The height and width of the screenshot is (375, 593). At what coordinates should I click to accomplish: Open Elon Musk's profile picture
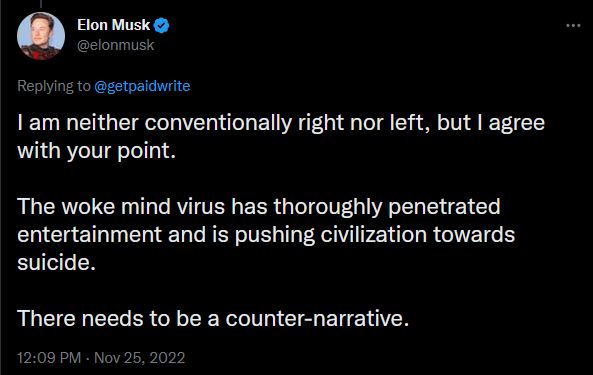click(x=41, y=36)
